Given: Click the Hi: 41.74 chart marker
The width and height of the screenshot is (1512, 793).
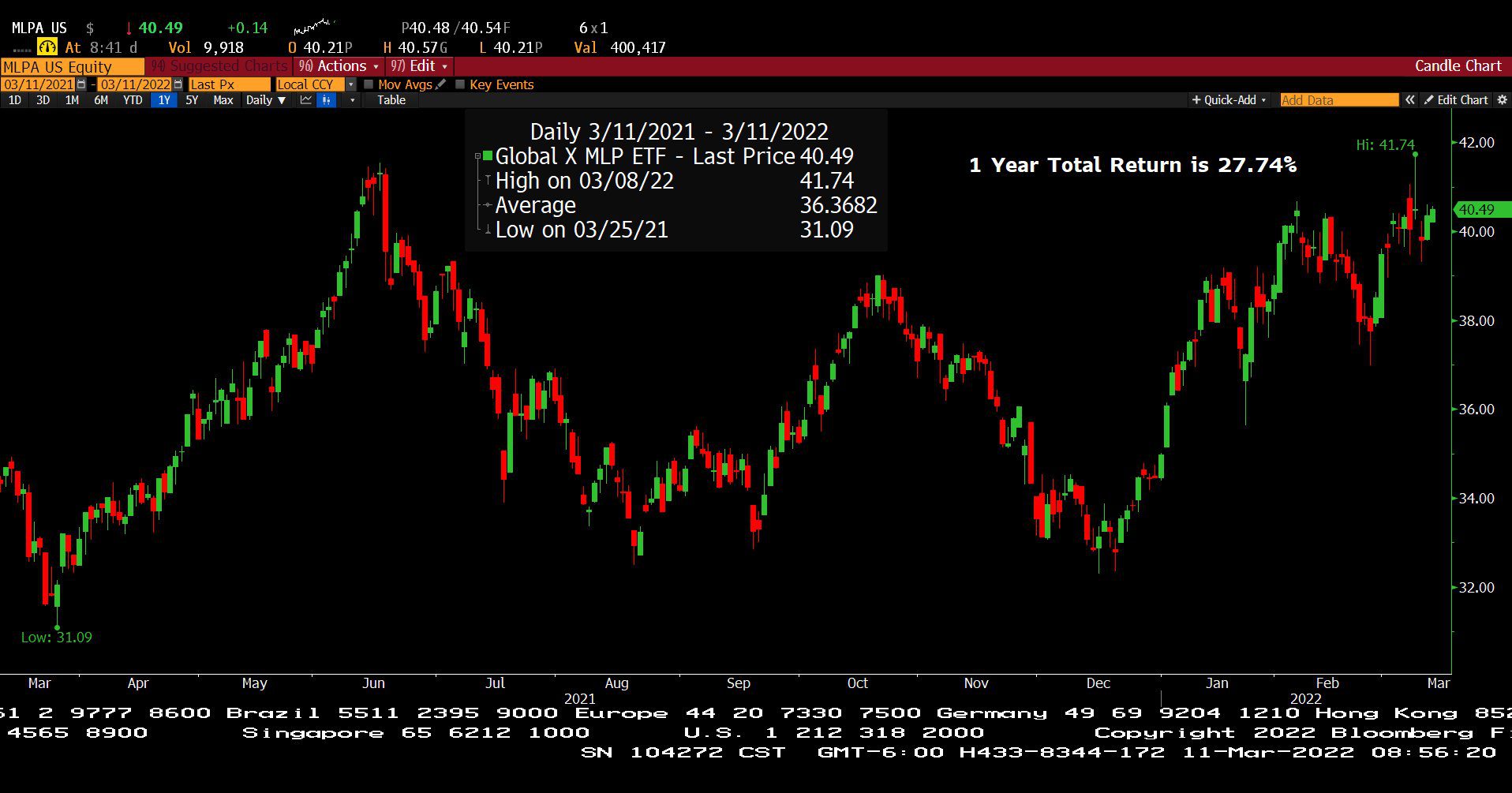Looking at the screenshot, I should pos(1385,145).
